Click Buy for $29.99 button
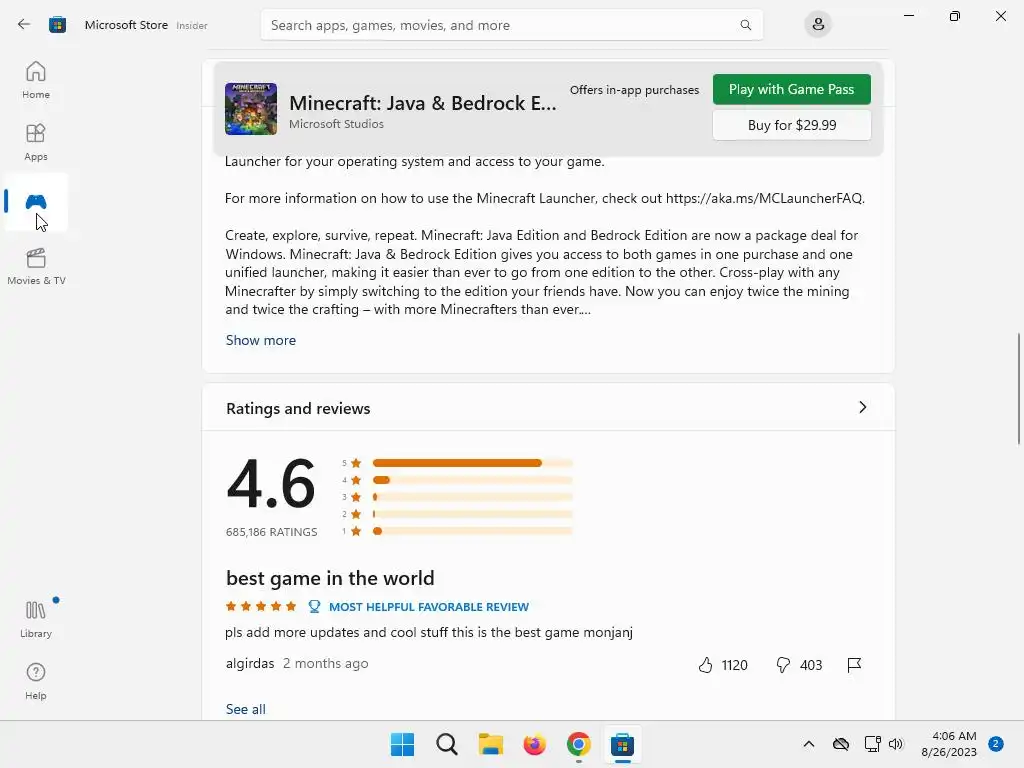1024x768 pixels. point(792,125)
